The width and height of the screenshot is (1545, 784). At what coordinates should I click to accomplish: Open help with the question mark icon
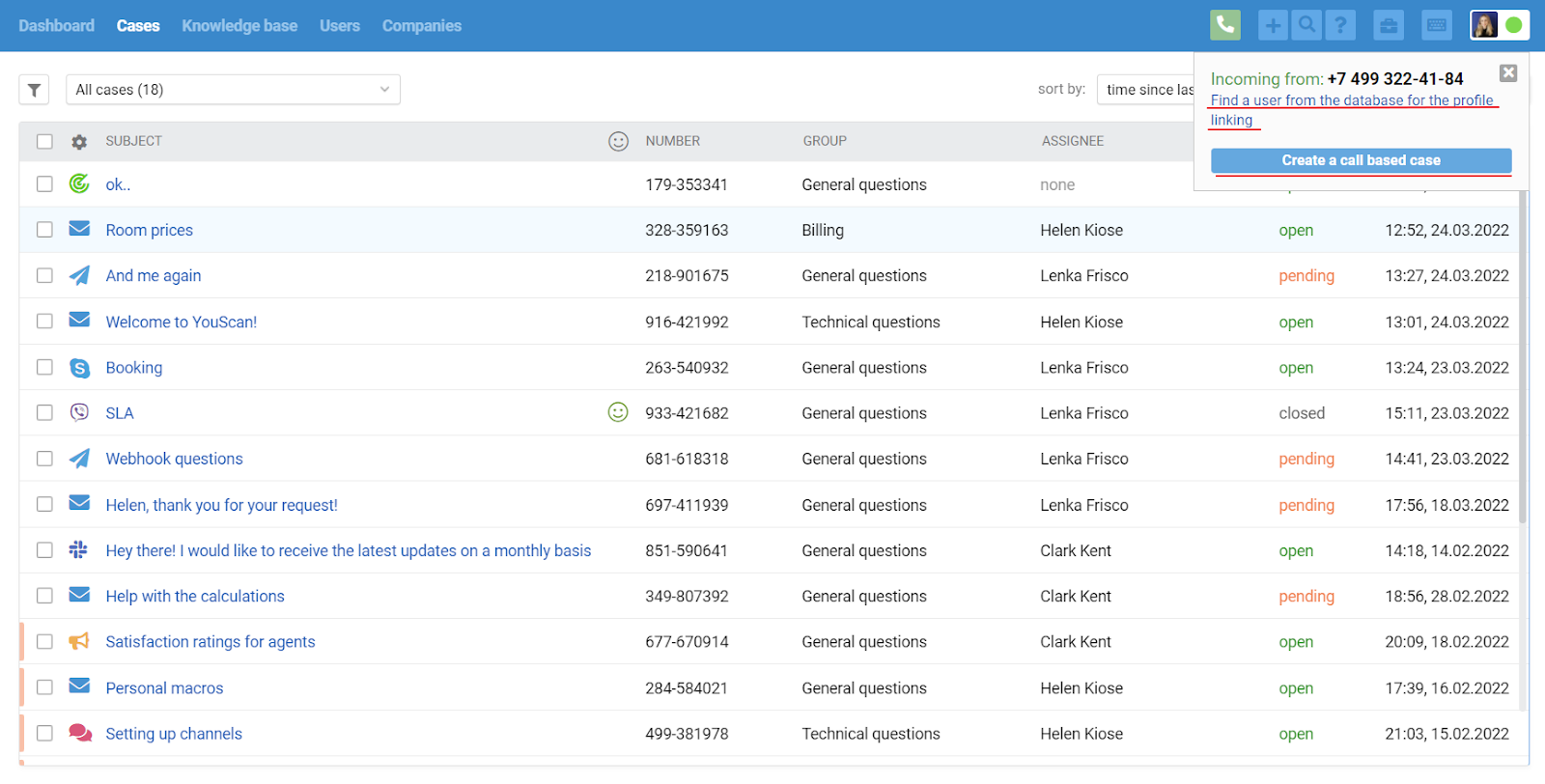1340,25
